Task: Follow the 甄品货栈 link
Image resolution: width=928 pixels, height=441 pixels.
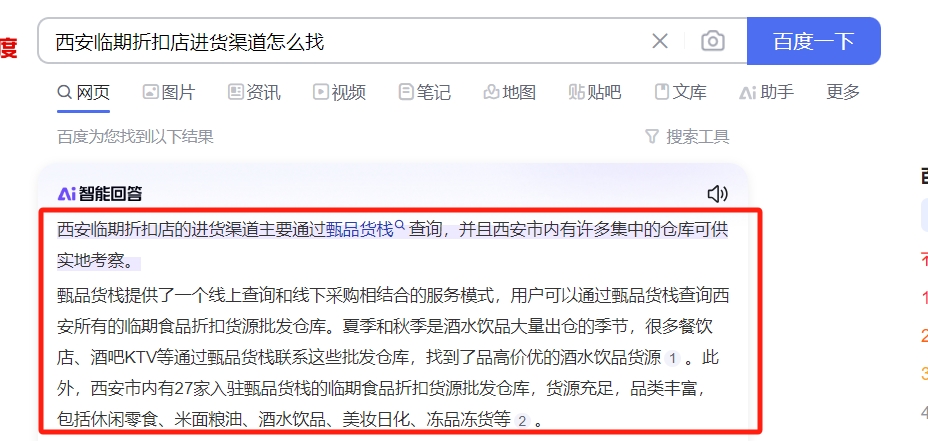Action: 360,230
